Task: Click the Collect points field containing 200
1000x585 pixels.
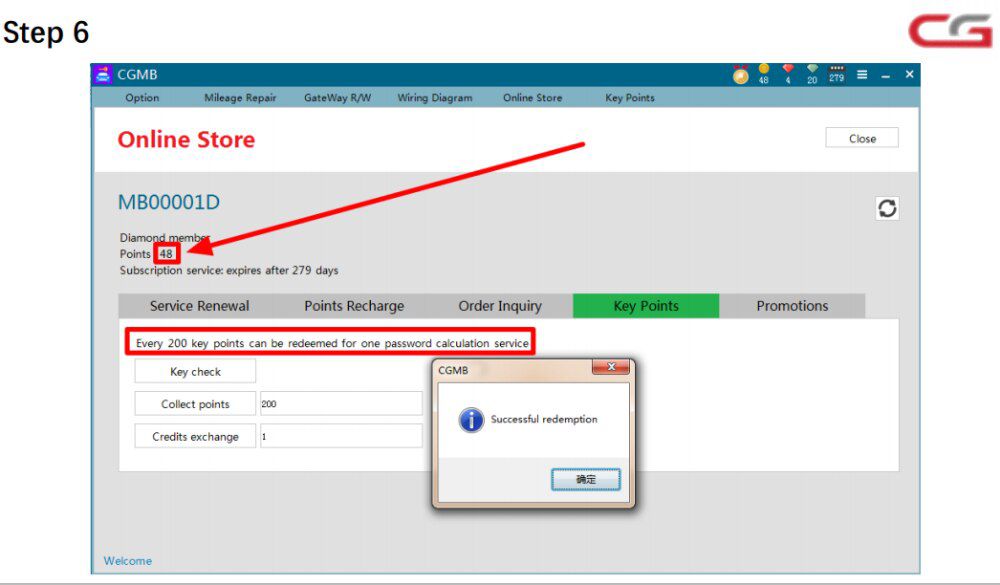Action: pyautogui.click(x=340, y=404)
